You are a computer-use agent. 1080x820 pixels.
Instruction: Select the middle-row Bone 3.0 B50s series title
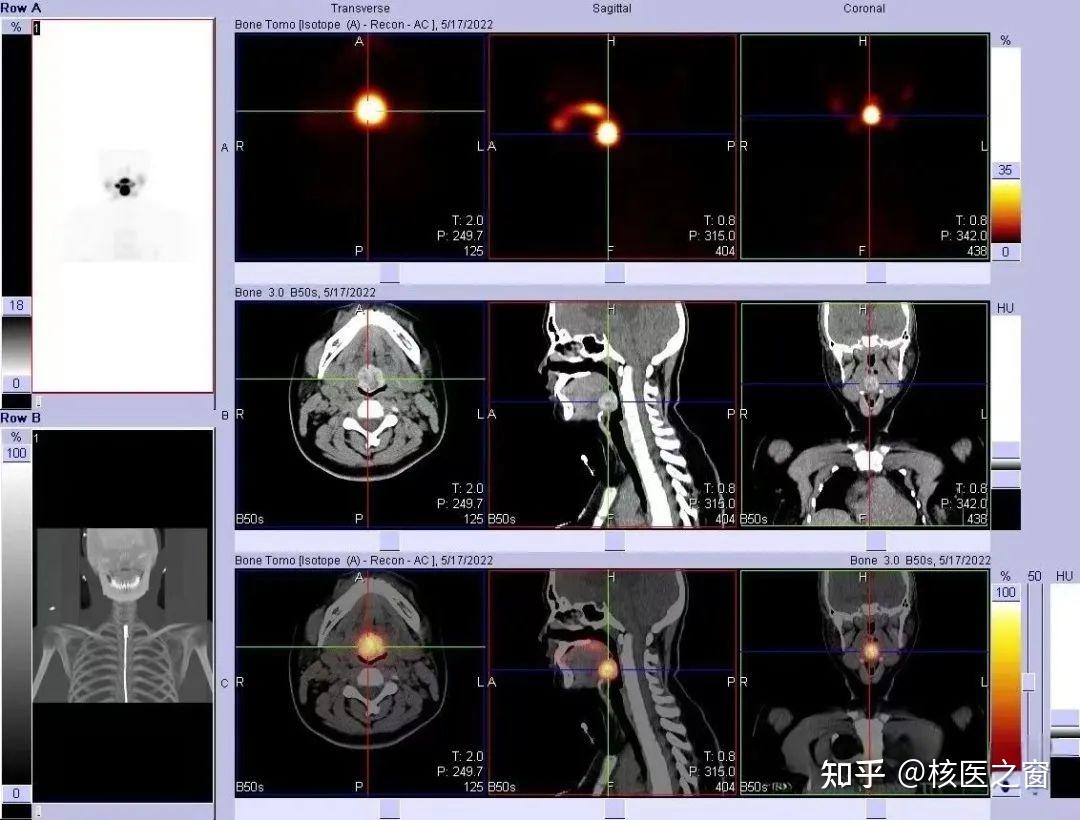point(305,293)
